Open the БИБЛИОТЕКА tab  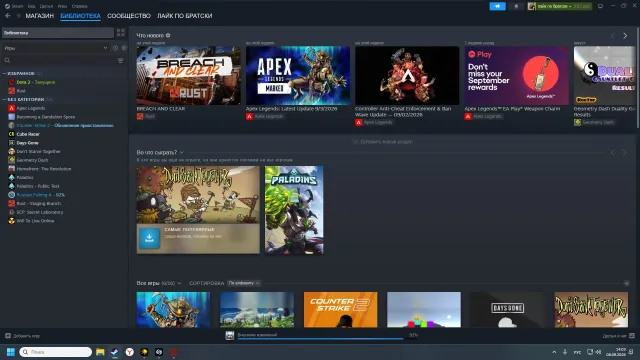pos(80,16)
